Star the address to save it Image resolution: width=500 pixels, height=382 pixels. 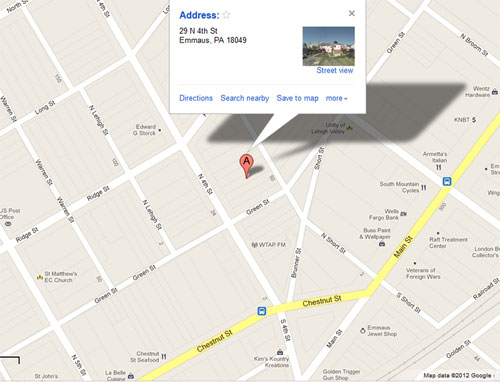[226, 15]
